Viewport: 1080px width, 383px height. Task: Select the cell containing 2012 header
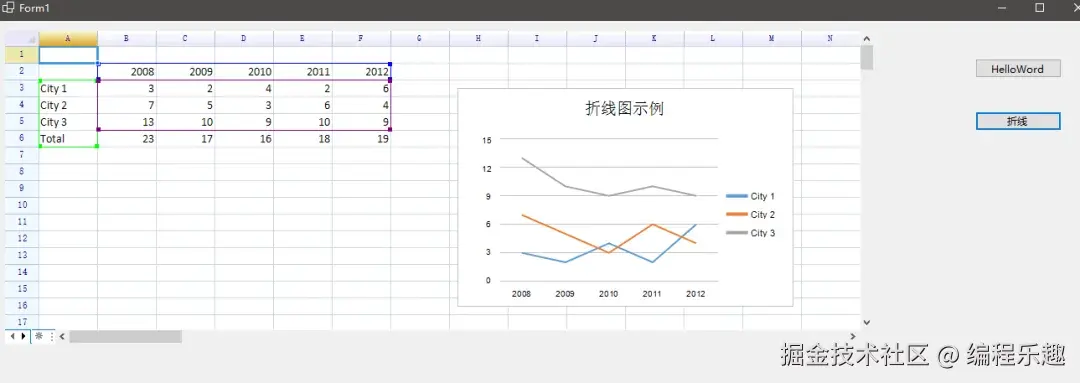362,72
